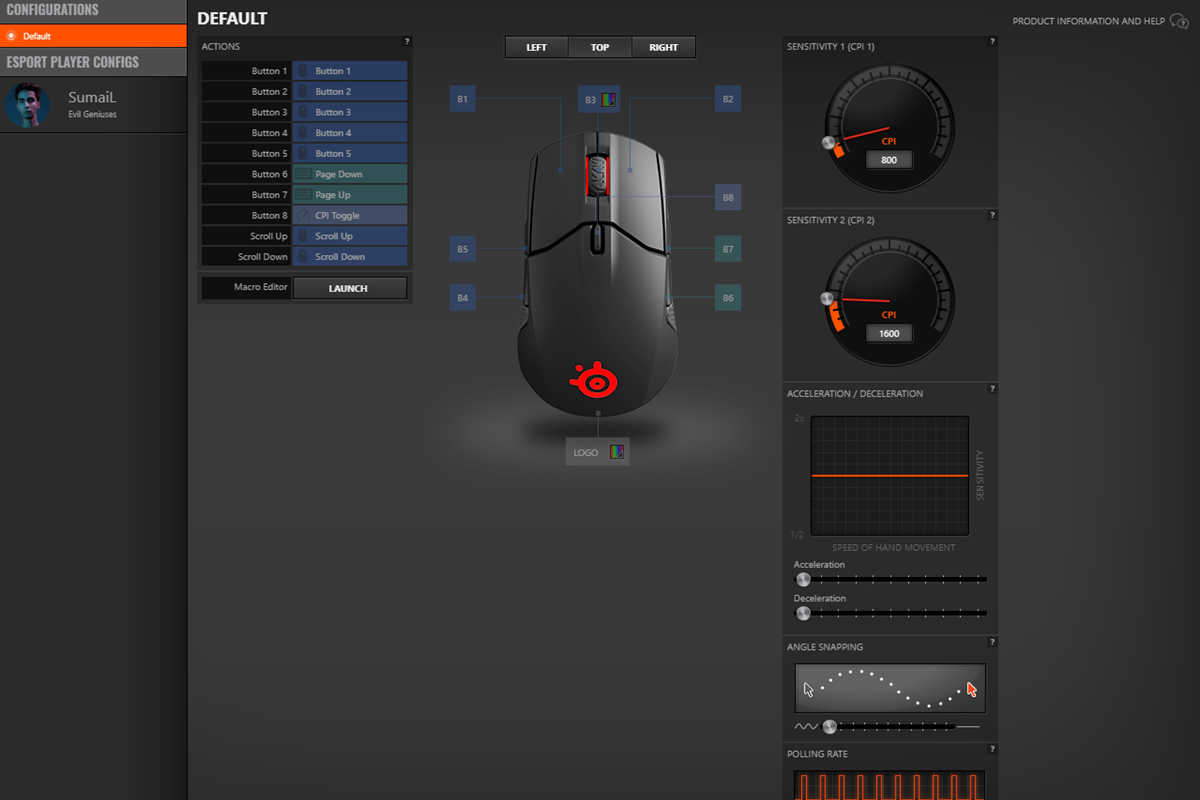The image size is (1200, 800).
Task: Click the Configurations section header
Action: [x=94, y=11]
